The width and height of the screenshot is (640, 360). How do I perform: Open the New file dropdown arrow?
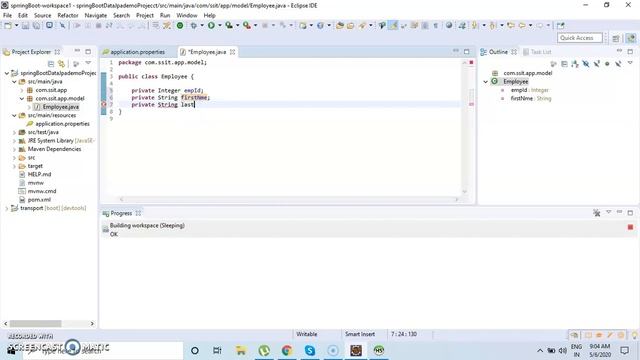[x=16, y=25]
